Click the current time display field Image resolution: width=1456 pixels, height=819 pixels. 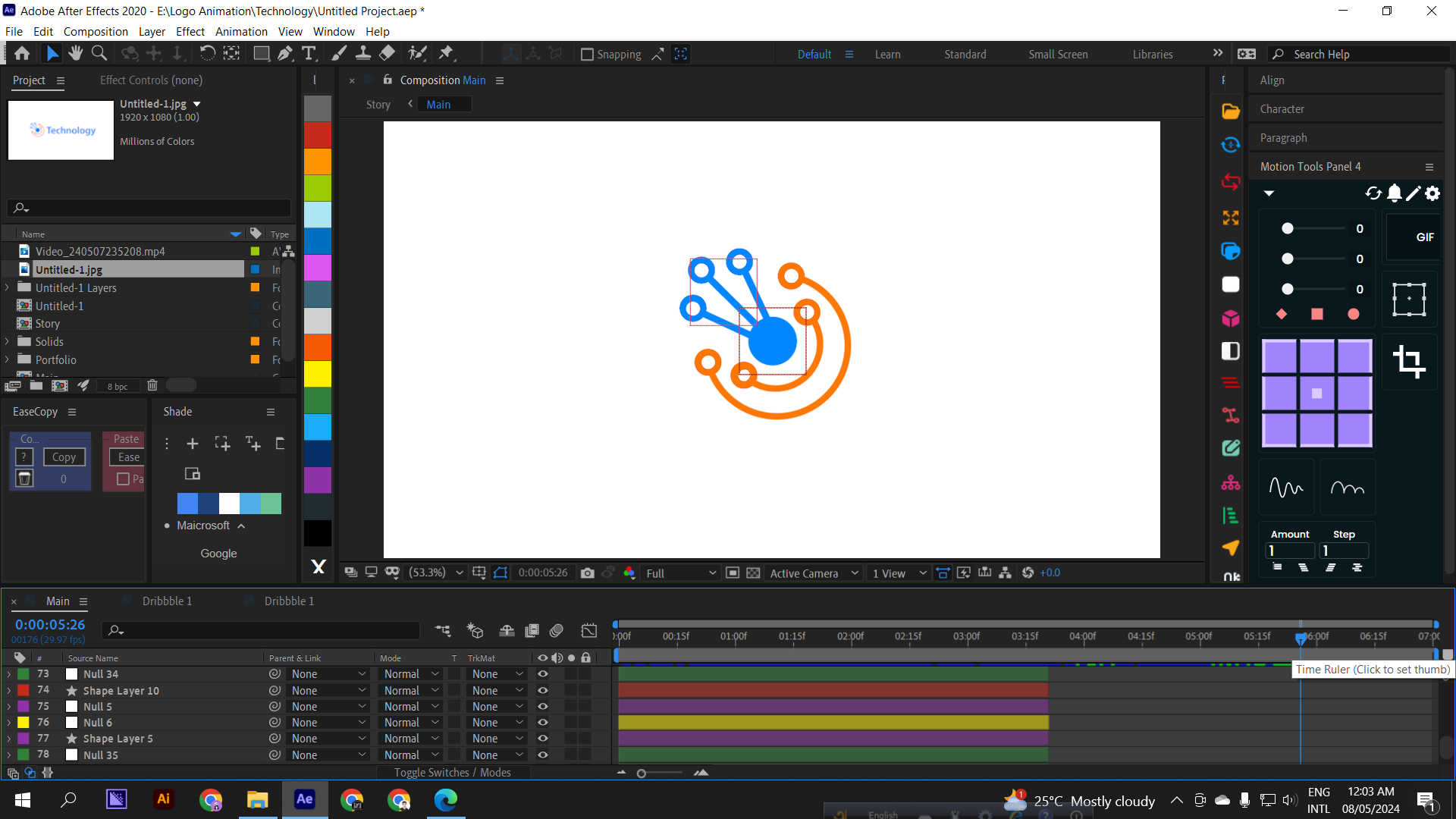pyautogui.click(x=49, y=624)
